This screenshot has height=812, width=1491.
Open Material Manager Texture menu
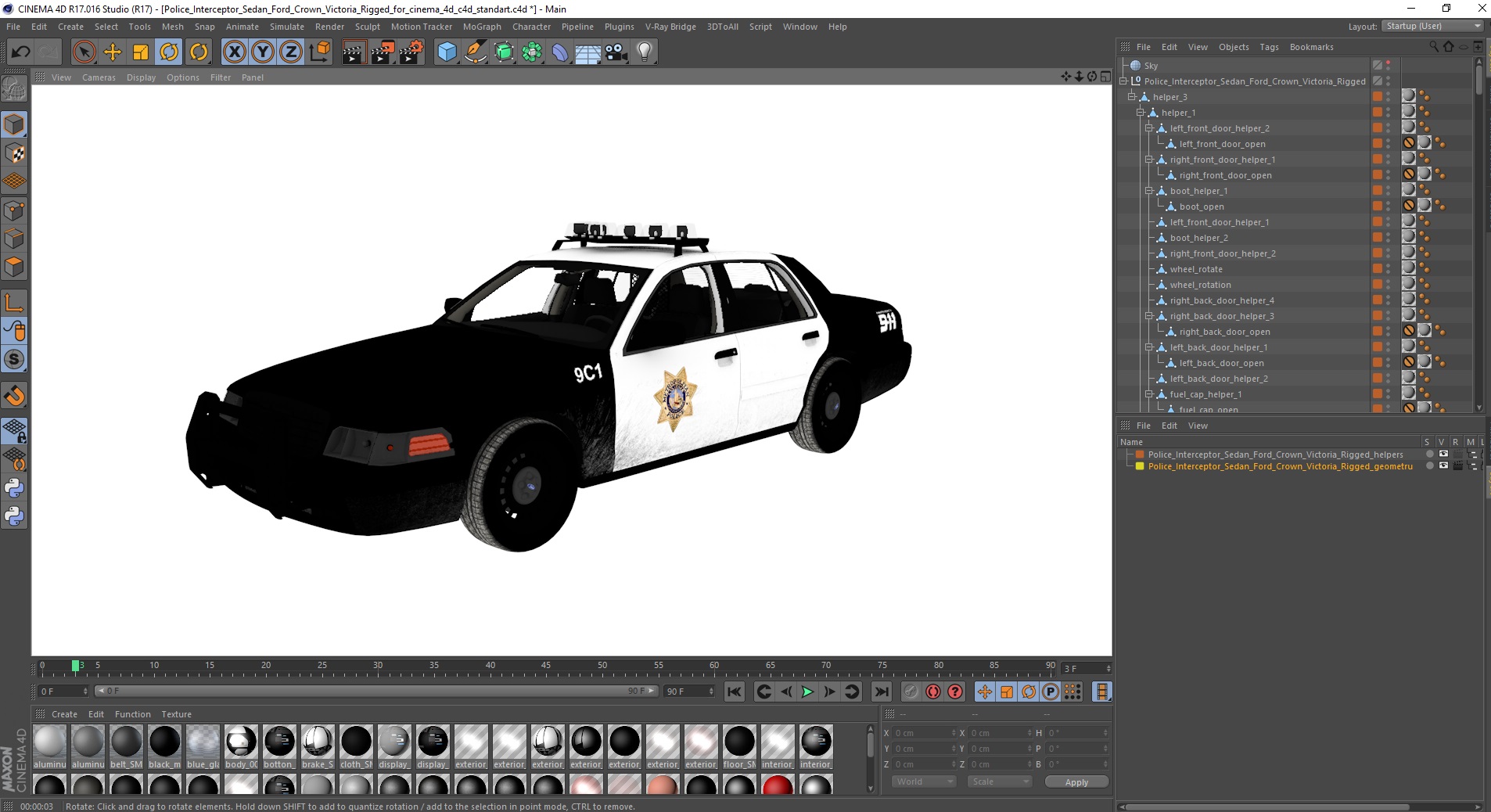pos(176,714)
